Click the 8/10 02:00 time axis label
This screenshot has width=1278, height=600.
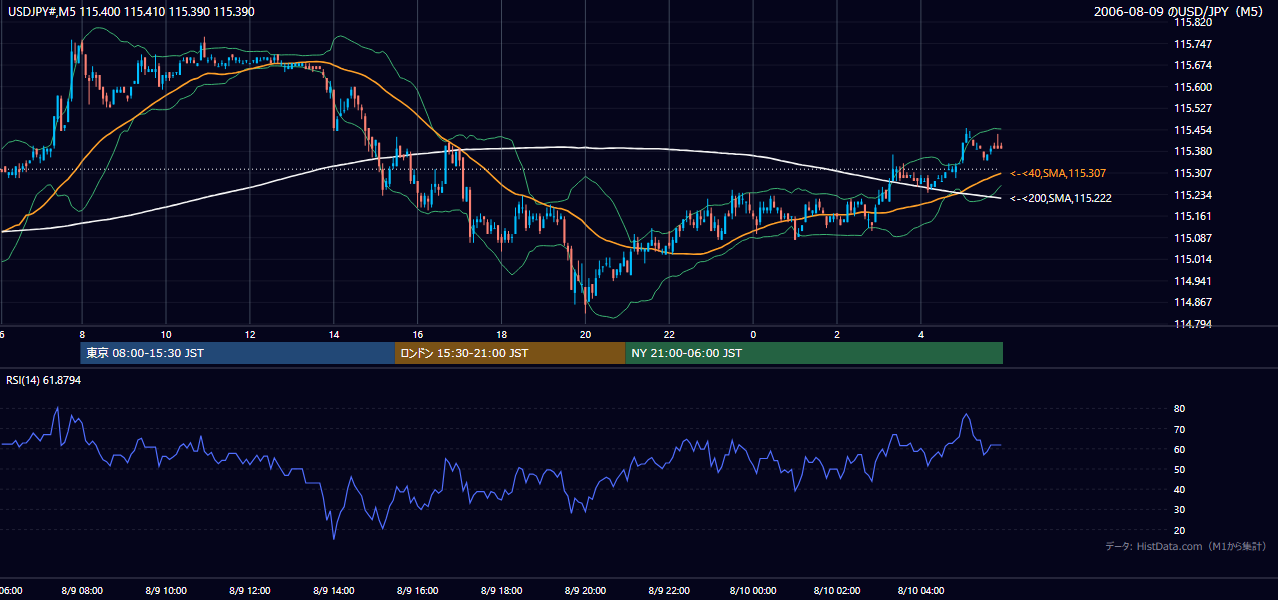(837, 591)
